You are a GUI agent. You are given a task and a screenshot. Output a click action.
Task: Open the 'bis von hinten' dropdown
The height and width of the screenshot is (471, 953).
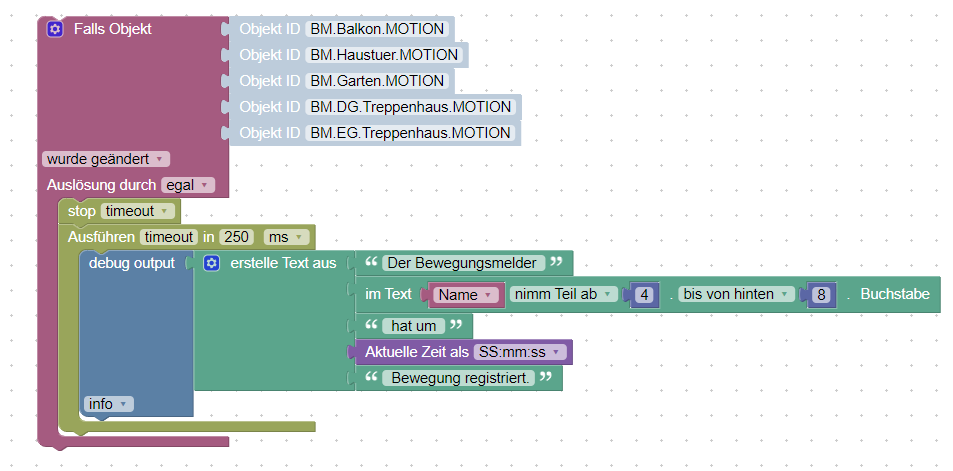(736, 294)
